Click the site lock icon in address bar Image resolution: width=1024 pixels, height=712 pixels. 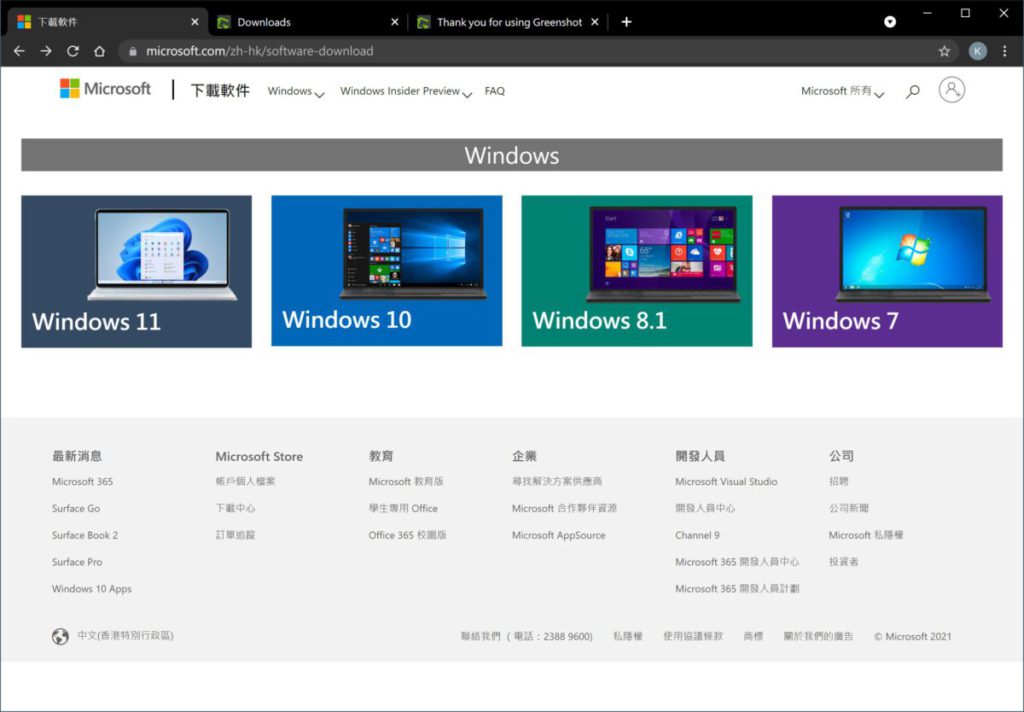click(x=133, y=51)
